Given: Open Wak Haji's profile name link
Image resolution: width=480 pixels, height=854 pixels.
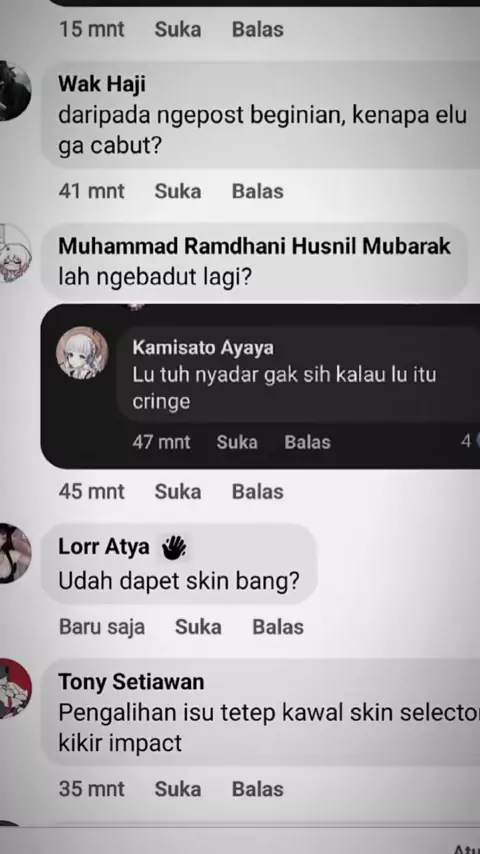Looking at the screenshot, I should pos(102,84).
